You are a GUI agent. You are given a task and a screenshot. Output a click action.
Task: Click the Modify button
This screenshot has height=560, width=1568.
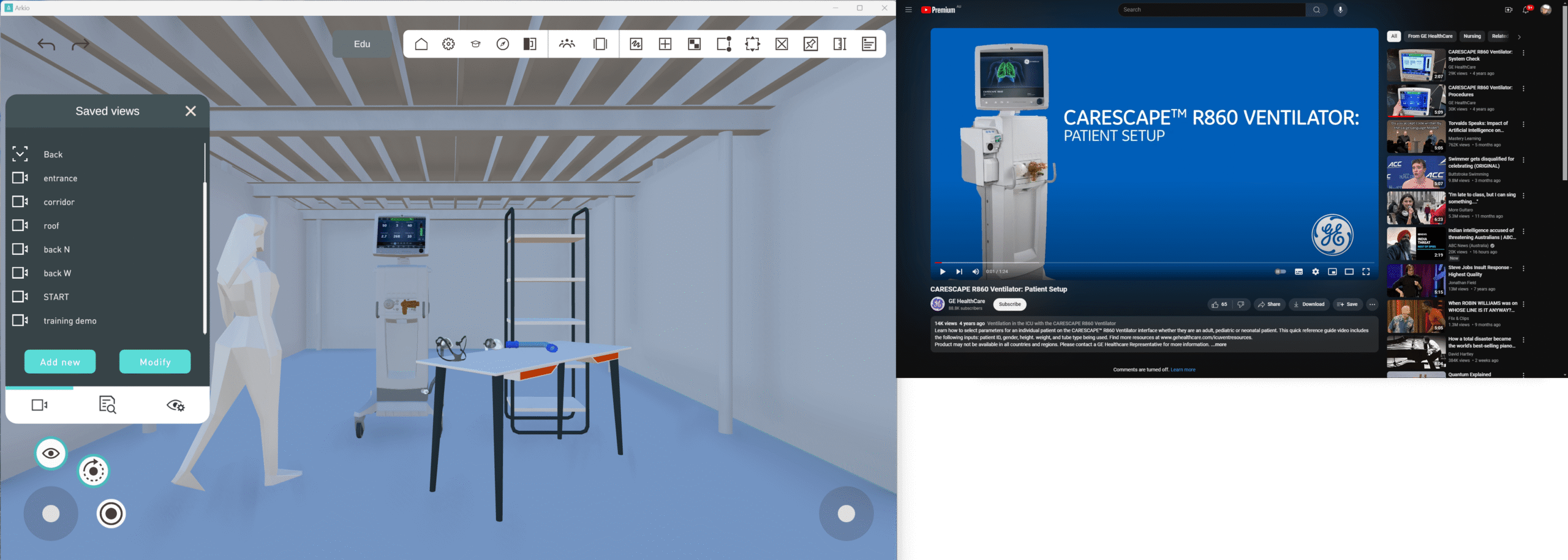pos(155,362)
